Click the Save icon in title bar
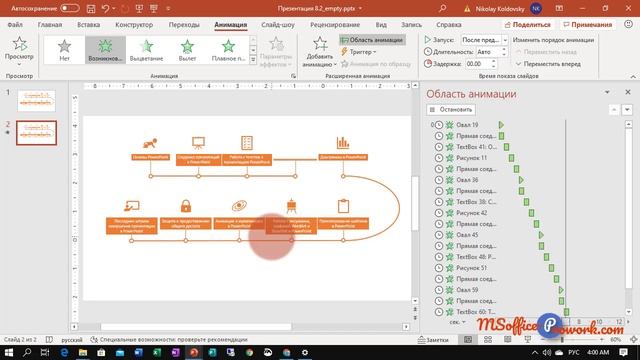The height and width of the screenshot is (360, 640). (x=91, y=8)
